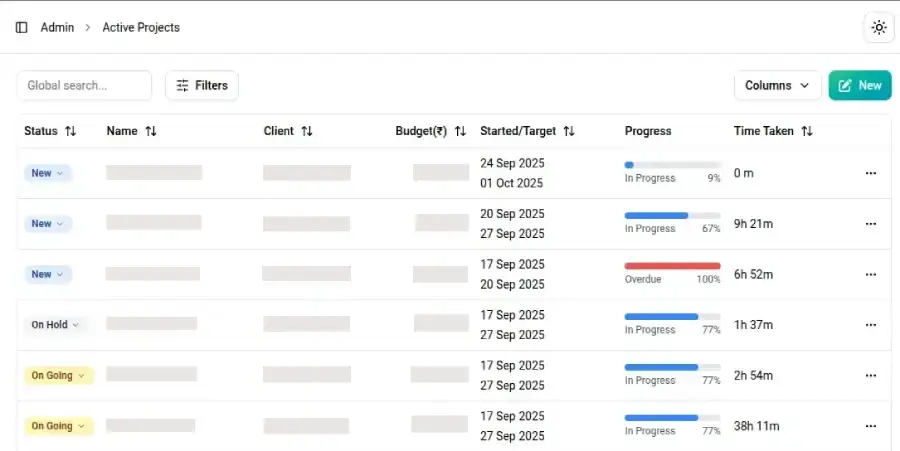900x451 pixels.
Task: Select Active Projects breadcrumb
Action: tap(141, 28)
